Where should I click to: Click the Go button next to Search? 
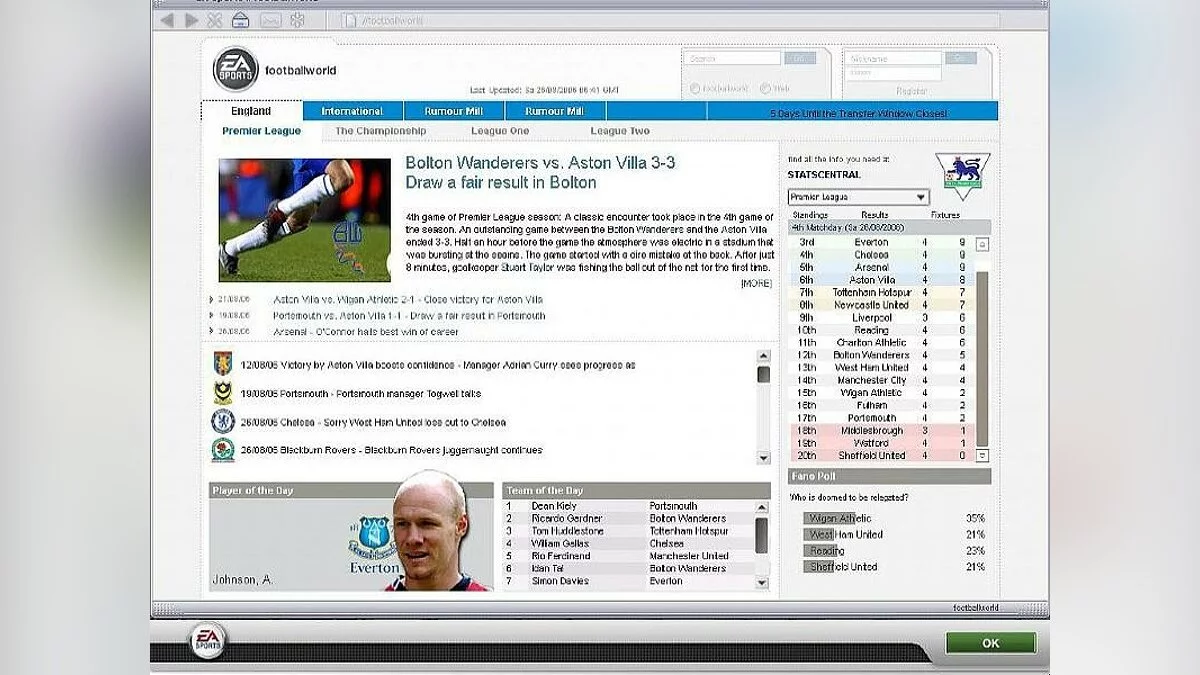800,58
